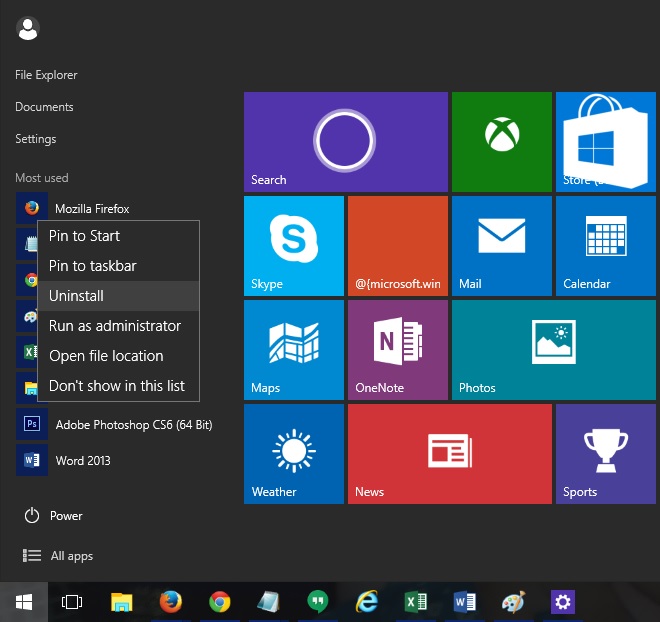660x622 pixels.
Task: Open the Weather tile
Action: (294, 454)
